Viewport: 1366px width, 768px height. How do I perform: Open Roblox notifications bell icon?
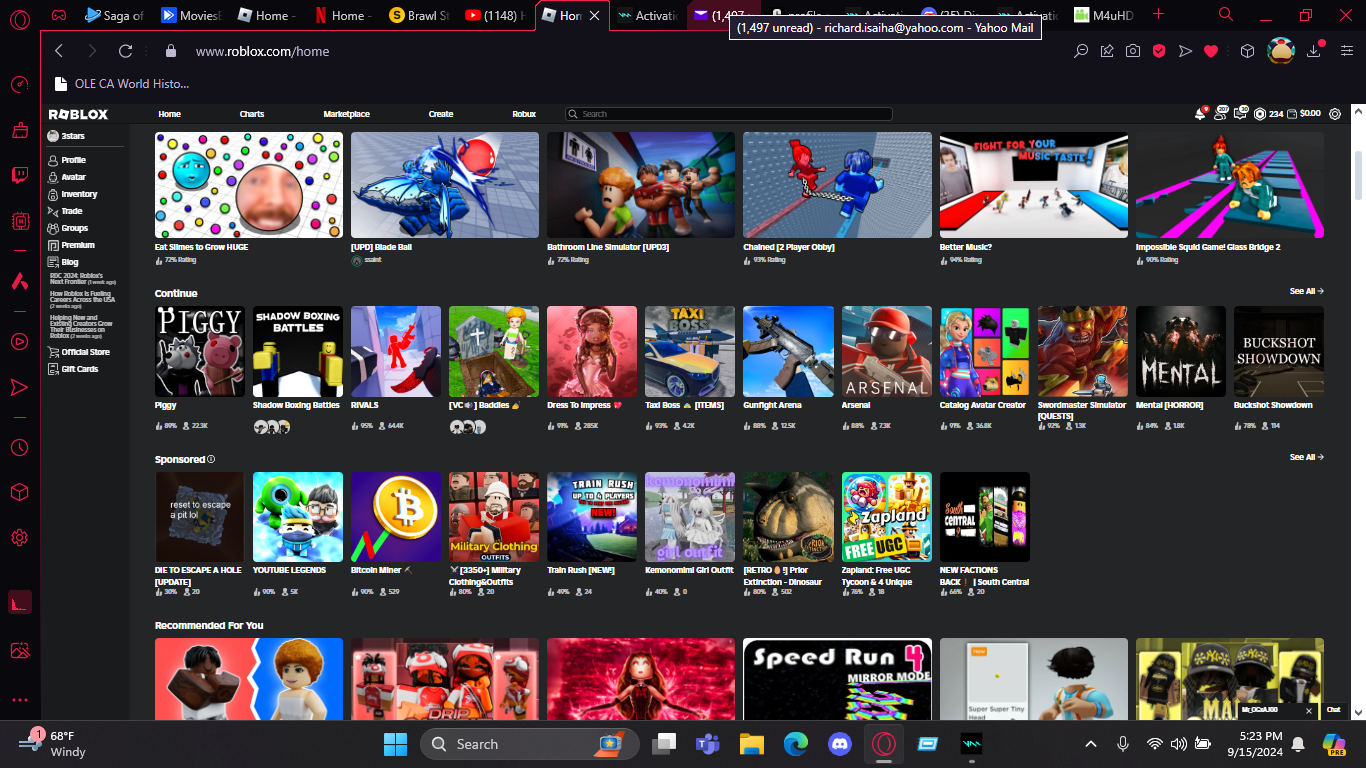(1200, 114)
